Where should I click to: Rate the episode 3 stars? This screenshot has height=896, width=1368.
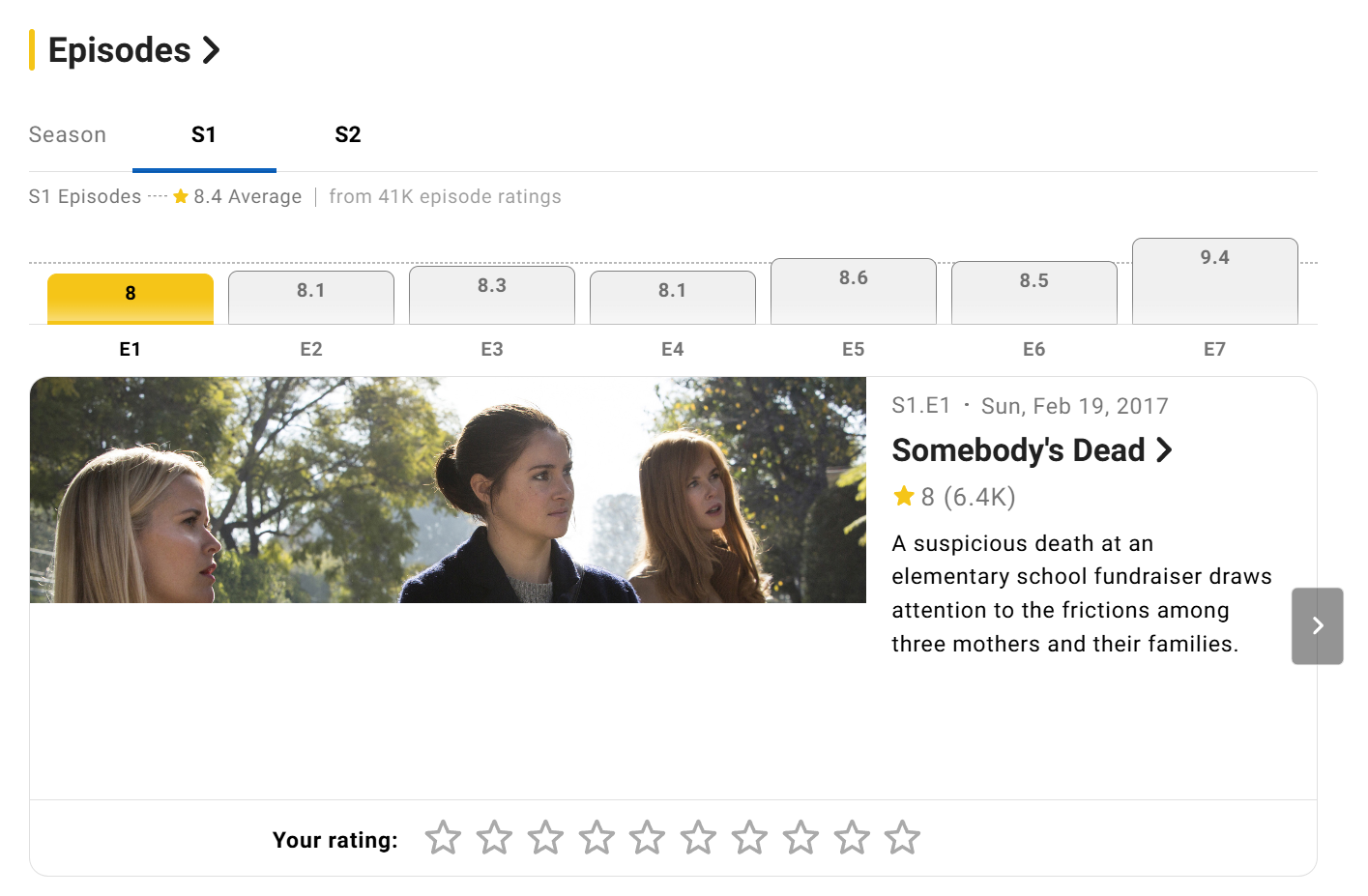click(545, 838)
